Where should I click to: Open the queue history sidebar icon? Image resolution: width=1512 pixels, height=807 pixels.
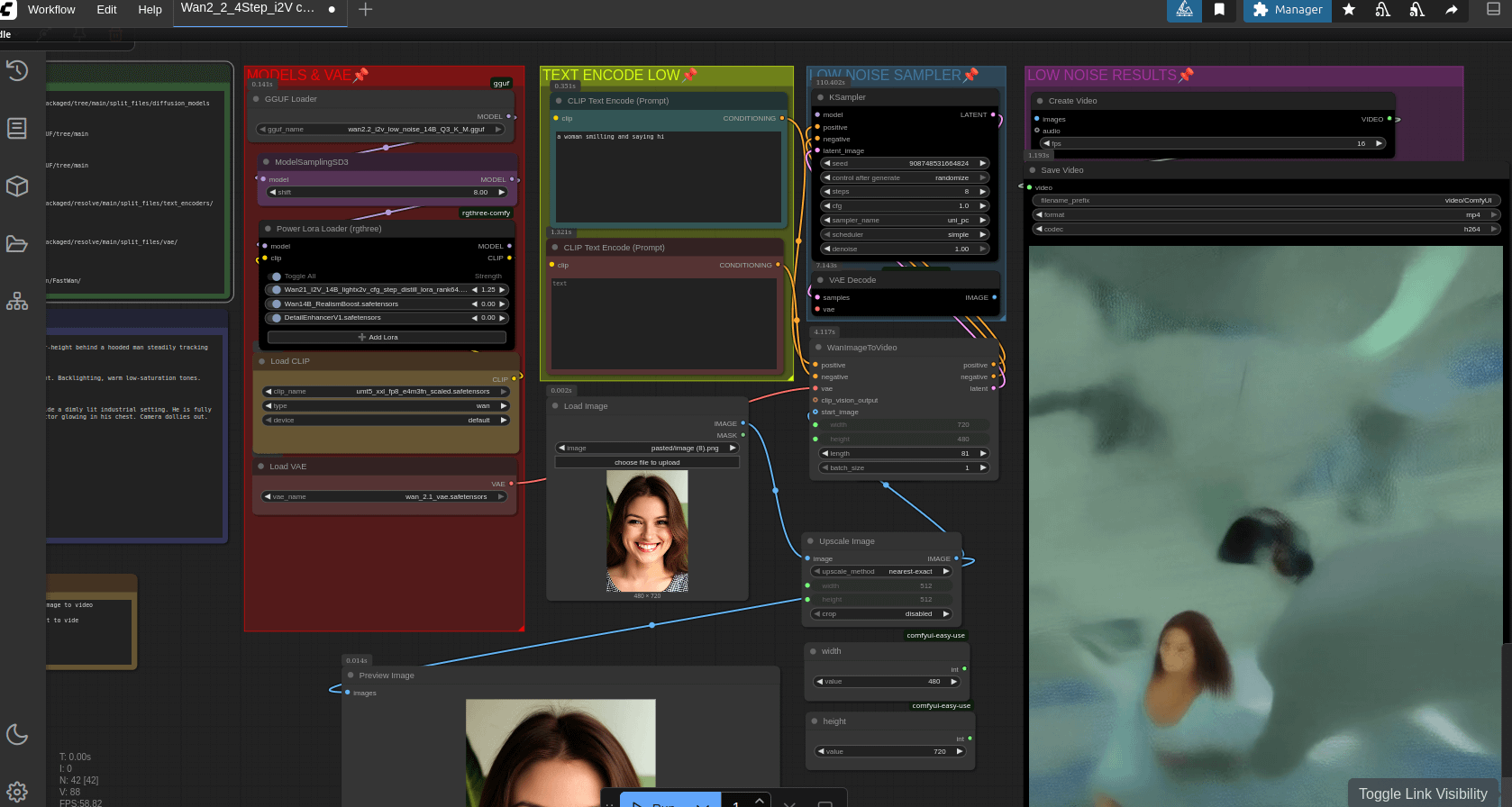(17, 70)
